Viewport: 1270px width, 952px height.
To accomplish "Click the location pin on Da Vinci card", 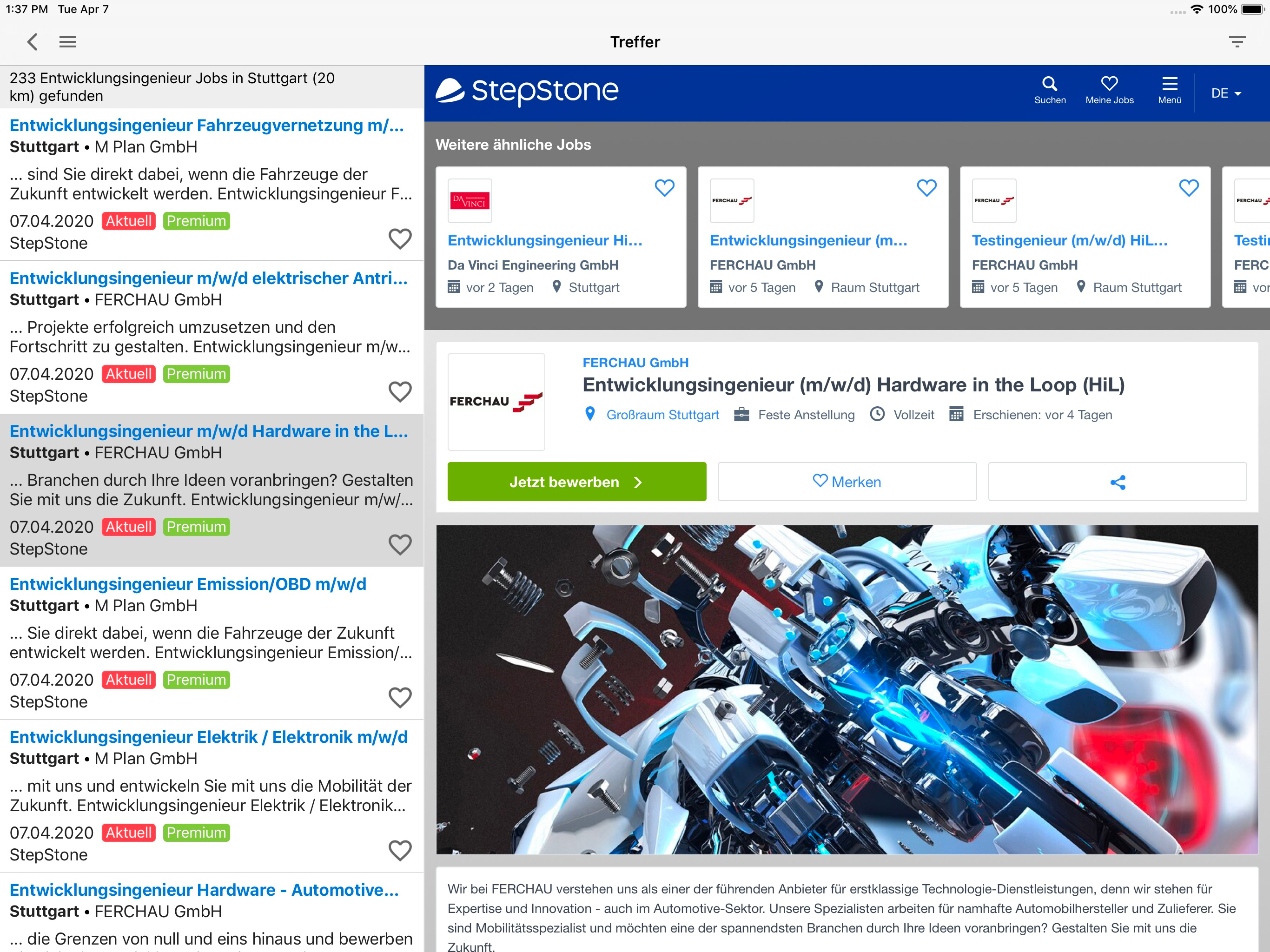I will (x=556, y=286).
